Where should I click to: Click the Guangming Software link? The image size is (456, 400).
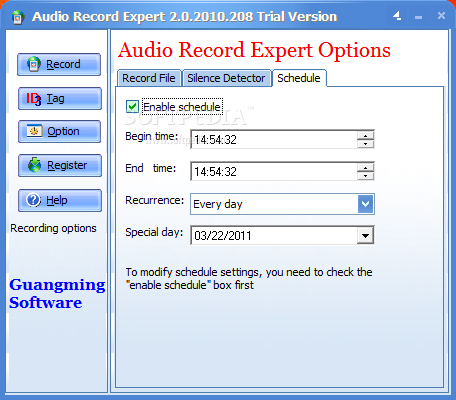tap(57, 293)
